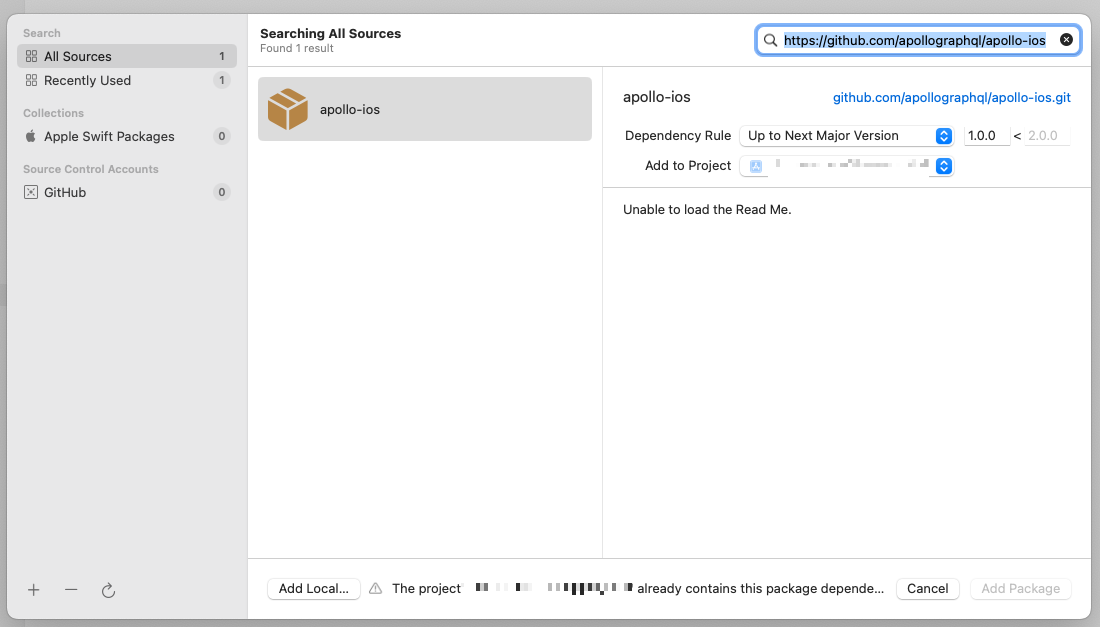Edit the maximum version 2.0.0 field
1100x627 pixels.
tap(1047, 135)
